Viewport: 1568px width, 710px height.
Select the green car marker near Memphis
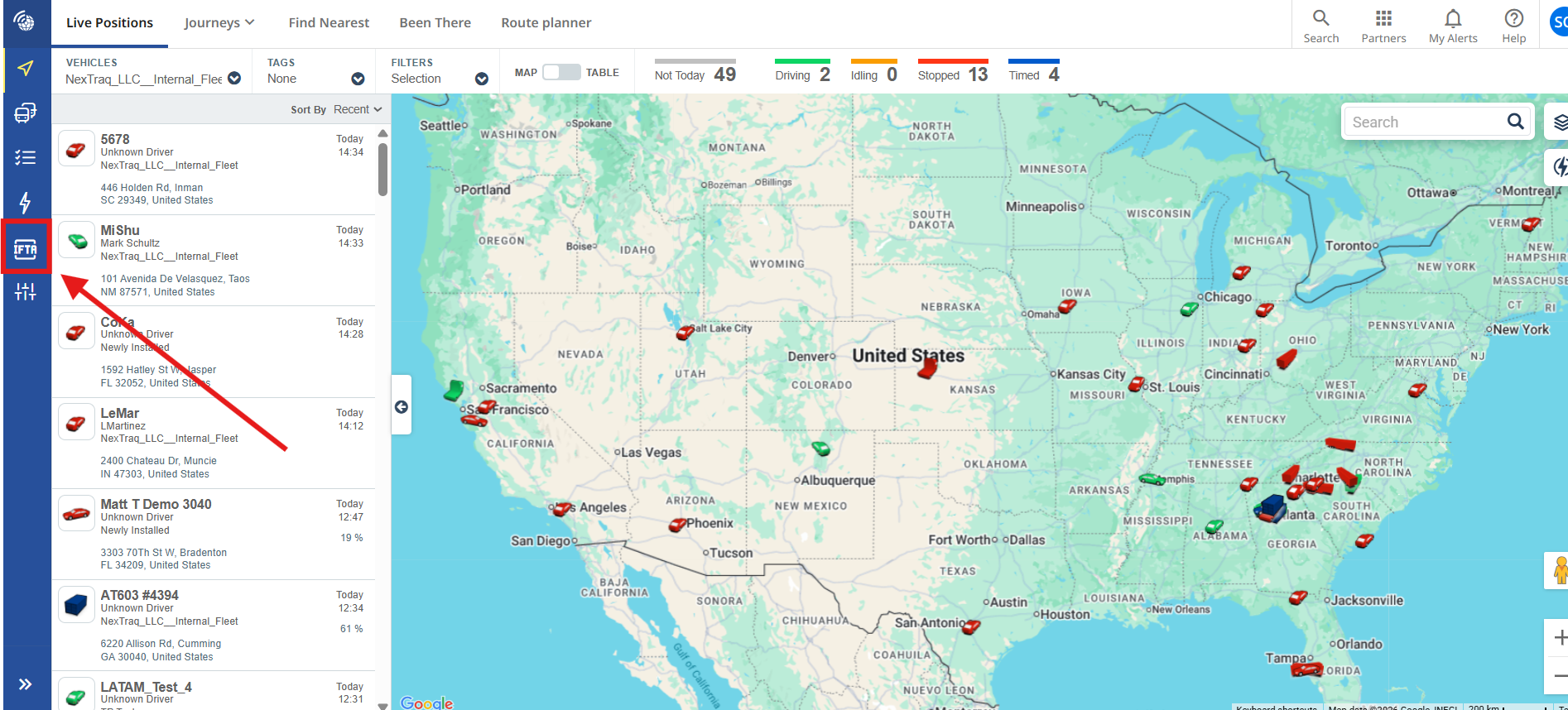1152,479
